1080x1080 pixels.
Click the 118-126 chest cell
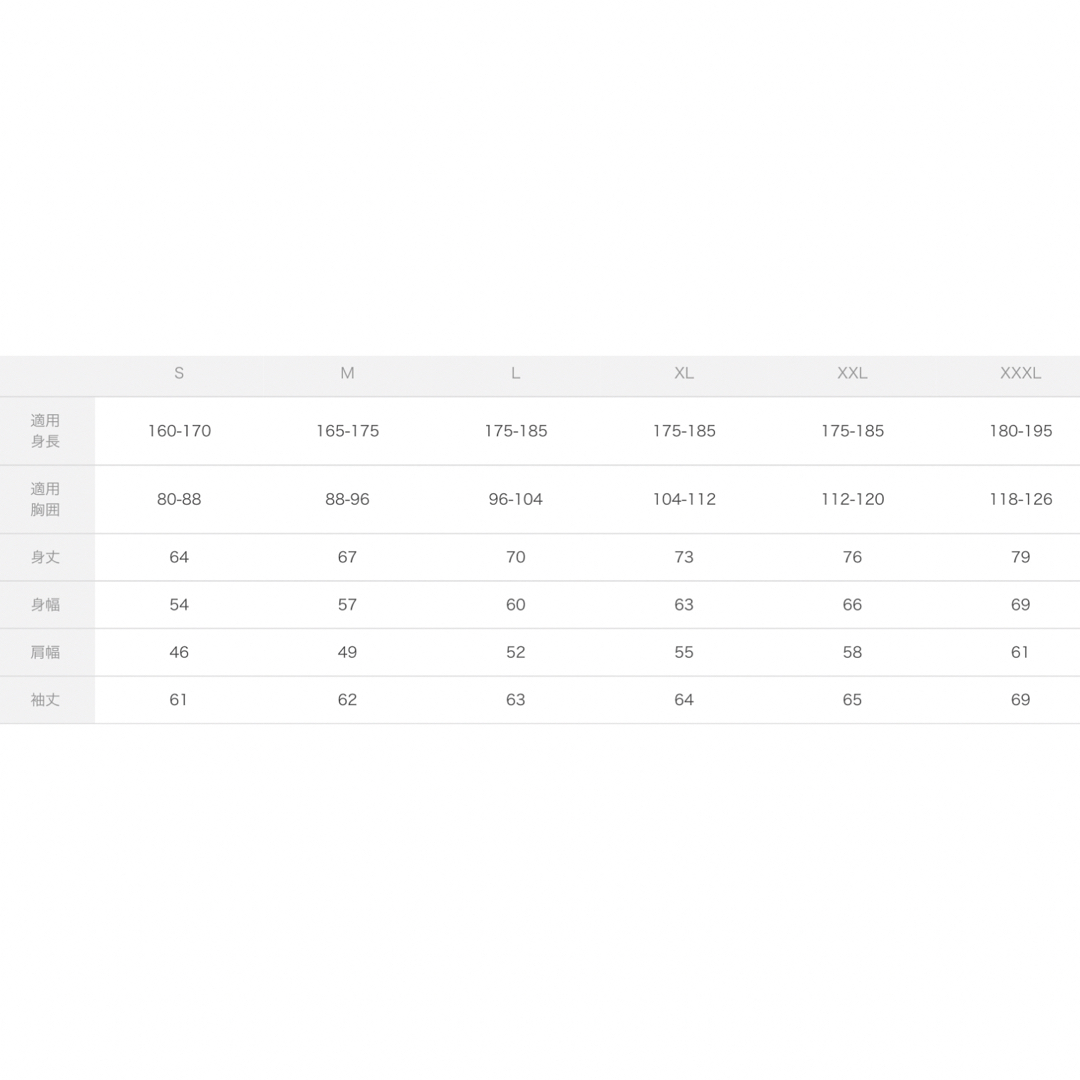coord(1021,499)
